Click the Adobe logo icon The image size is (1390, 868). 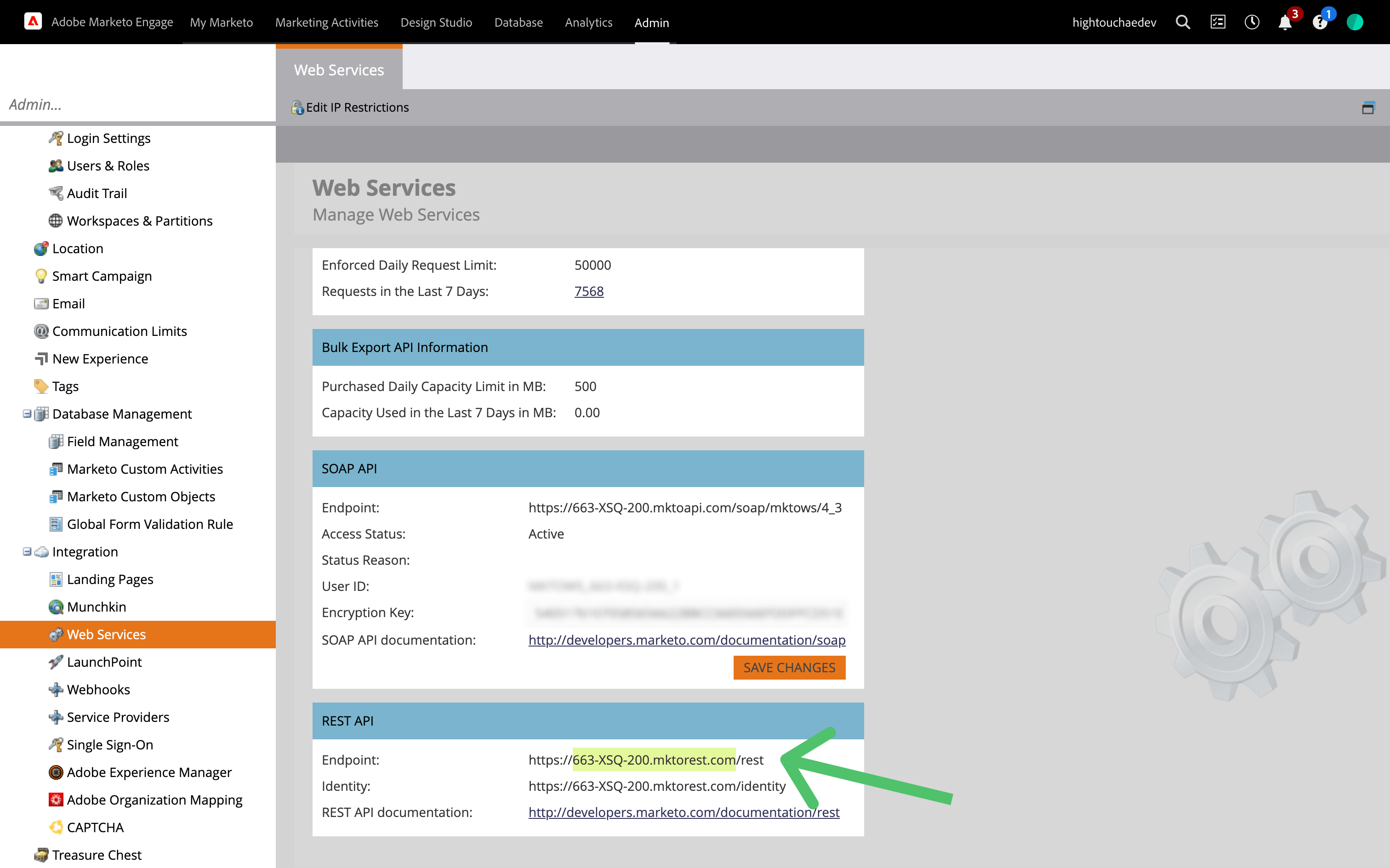(x=33, y=22)
